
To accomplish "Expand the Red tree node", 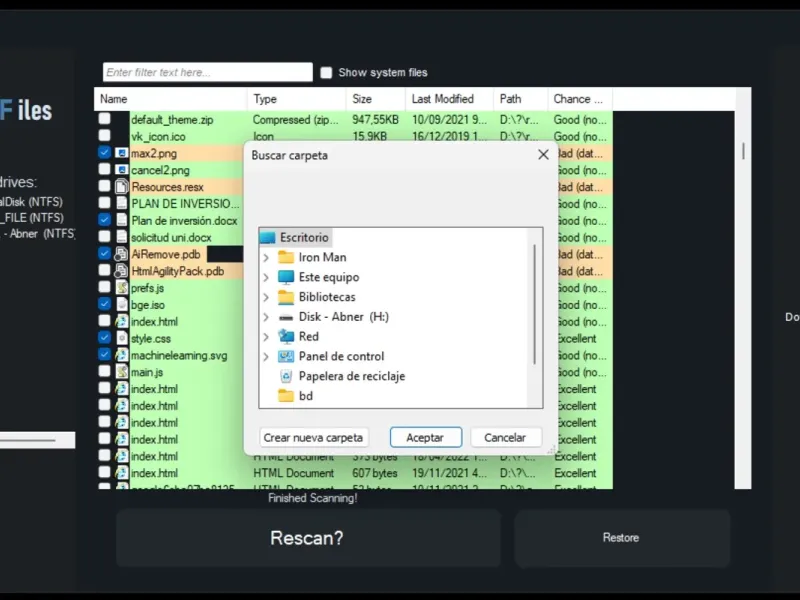I will click(x=266, y=337).
